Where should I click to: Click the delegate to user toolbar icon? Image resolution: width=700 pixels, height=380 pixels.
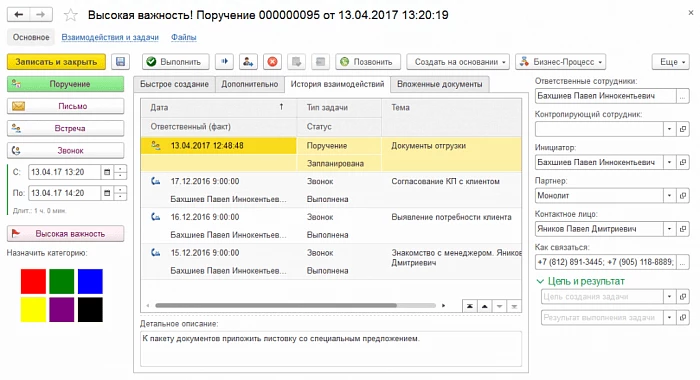click(248, 62)
